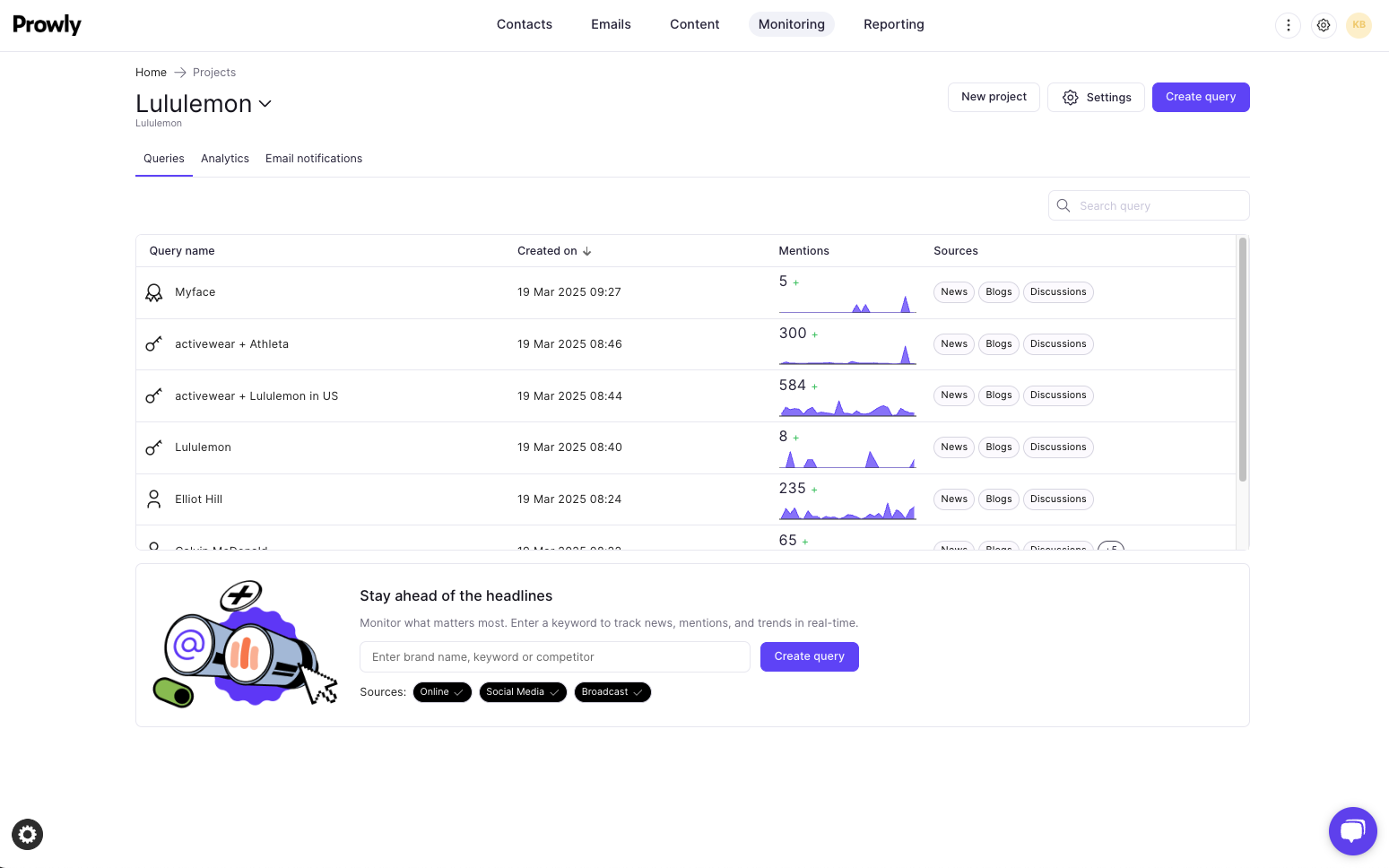
Task: Click the magnifier icon in Search query box
Action: (x=1063, y=205)
